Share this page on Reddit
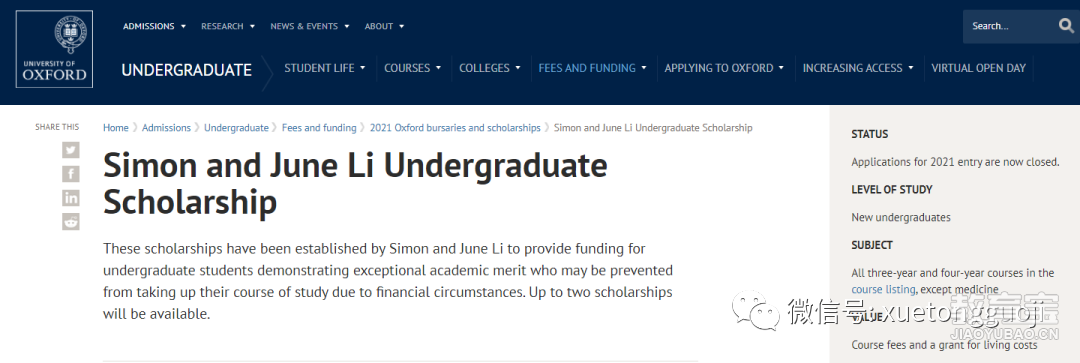 (71, 221)
